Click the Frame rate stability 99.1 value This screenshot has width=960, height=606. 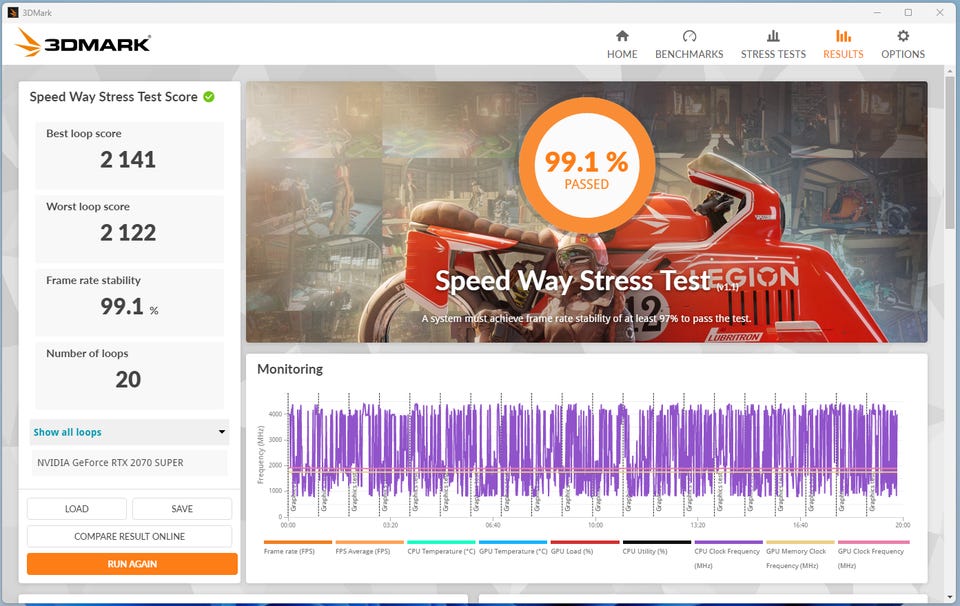pyautogui.click(x=122, y=306)
